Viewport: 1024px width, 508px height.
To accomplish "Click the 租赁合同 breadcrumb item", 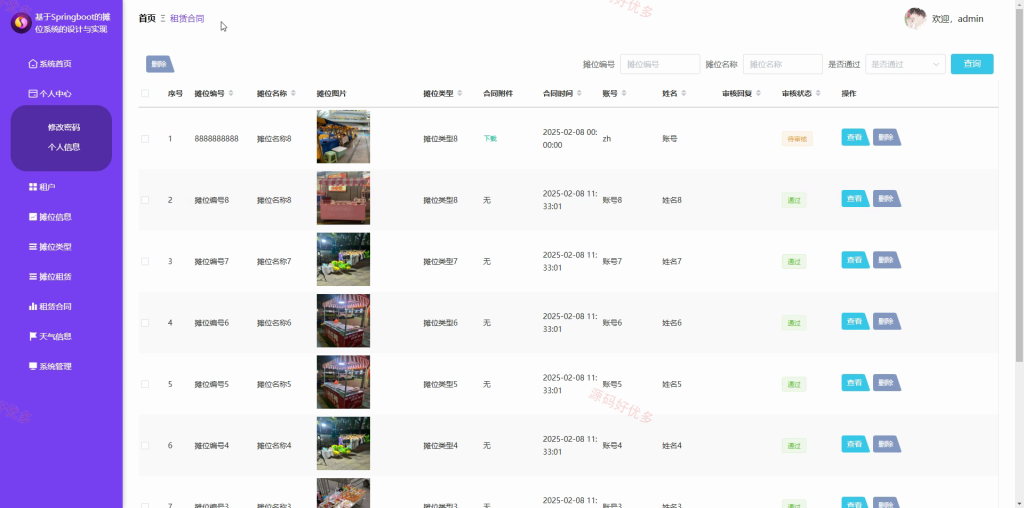I will (187, 19).
